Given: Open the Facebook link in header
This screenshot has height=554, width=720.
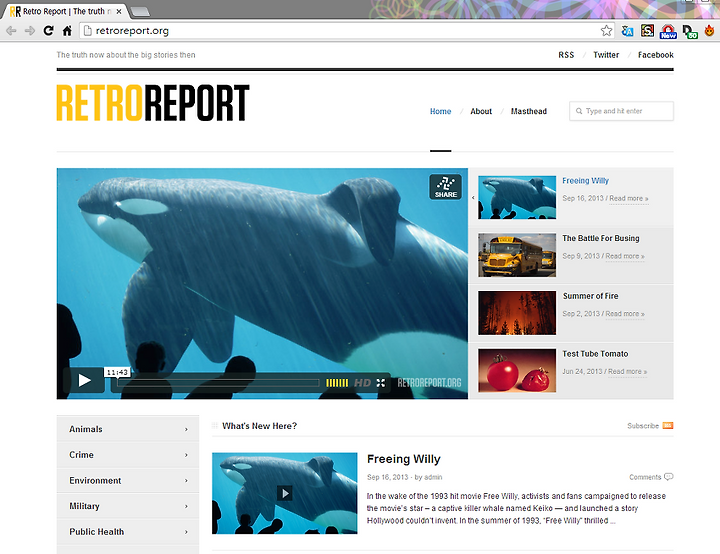Looking at the screenshot, I should [x=656, y=55].
